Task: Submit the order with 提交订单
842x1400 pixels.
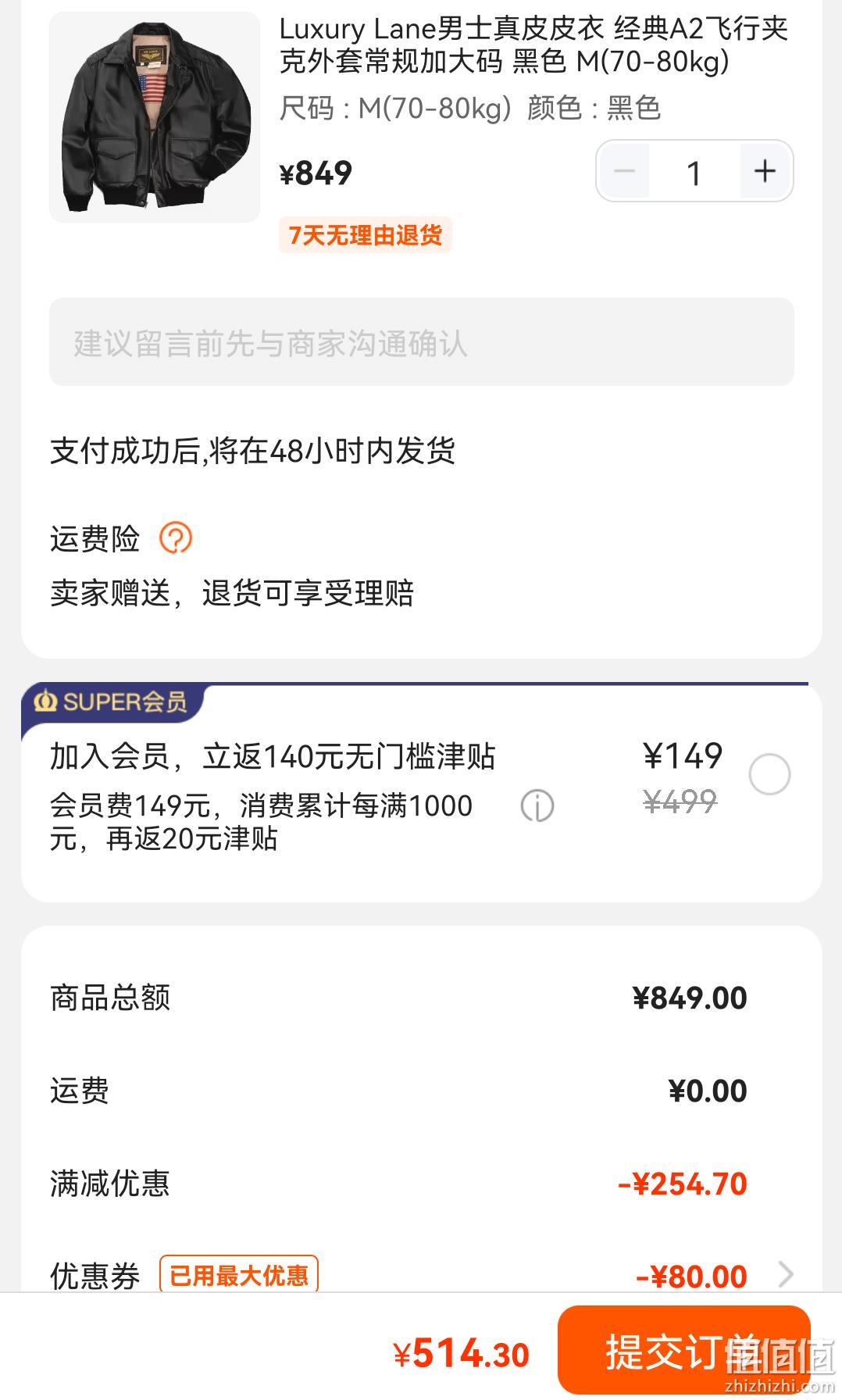Action: (684, 1350)
